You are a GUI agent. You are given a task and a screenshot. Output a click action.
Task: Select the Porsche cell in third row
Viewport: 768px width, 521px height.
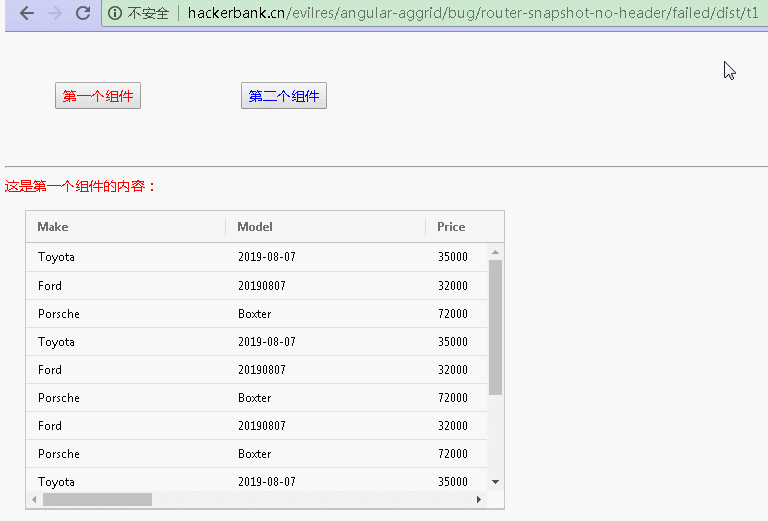pyautogui.click(x=126, y=313)
